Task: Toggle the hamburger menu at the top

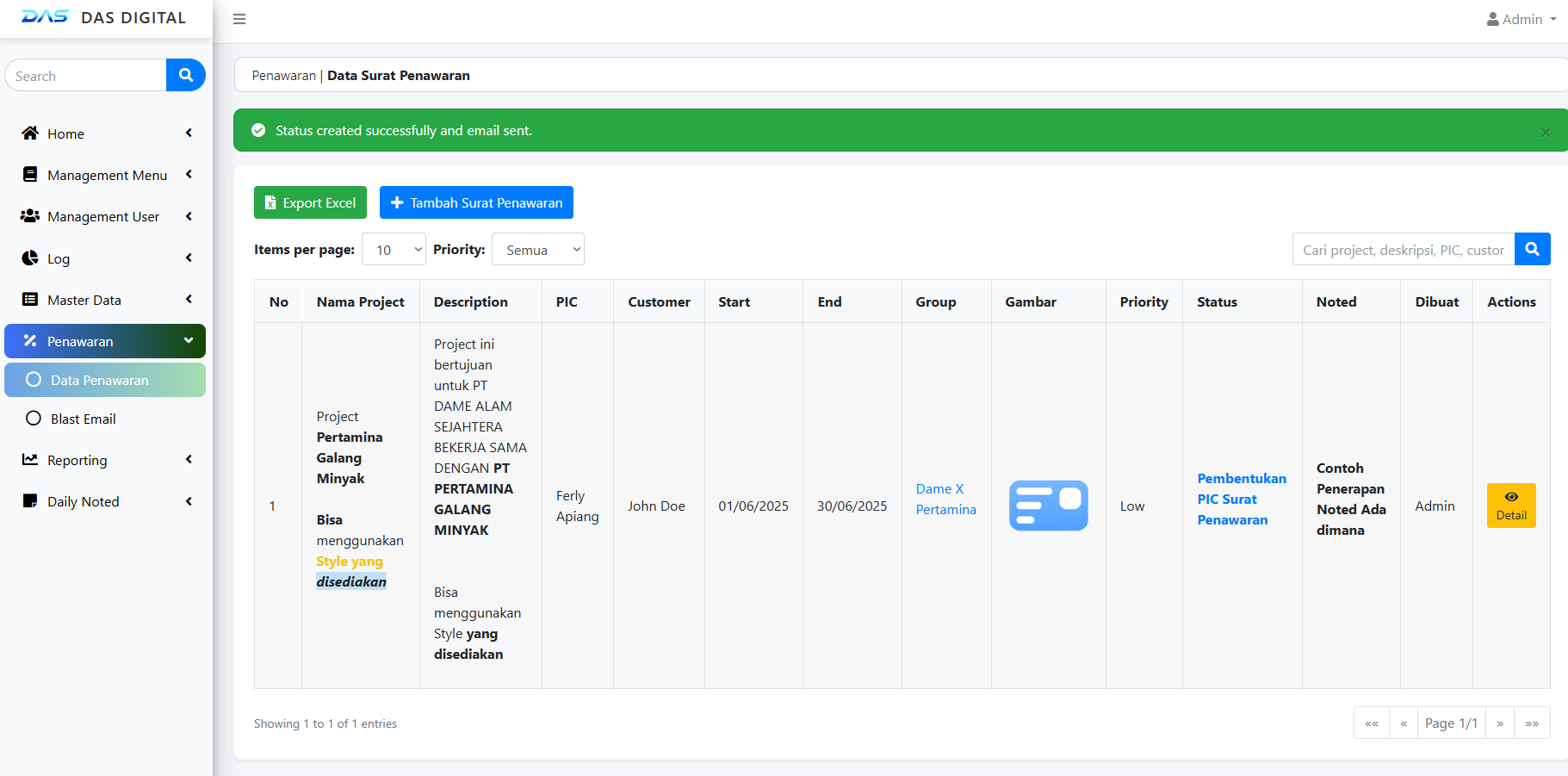Action: click(x=239, y=19)
